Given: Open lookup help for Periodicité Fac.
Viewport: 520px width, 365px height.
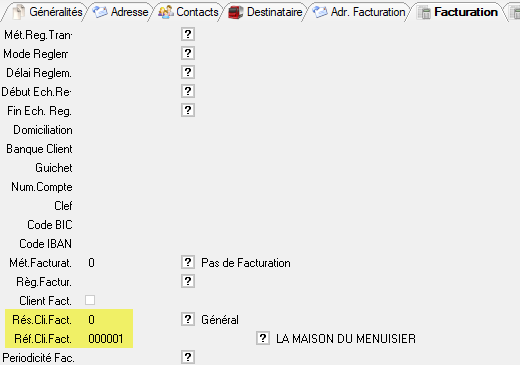Looking at the screenshot, I should coord(188,357).
